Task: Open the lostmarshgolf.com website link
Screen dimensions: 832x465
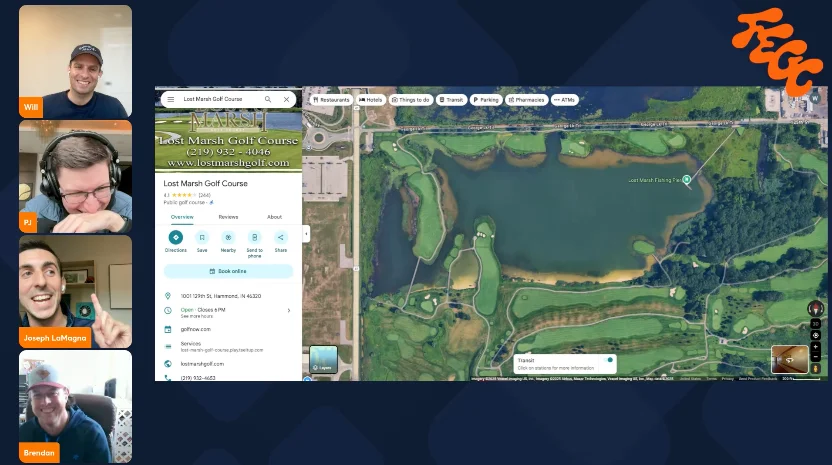Action: click(x=202, y=364)
